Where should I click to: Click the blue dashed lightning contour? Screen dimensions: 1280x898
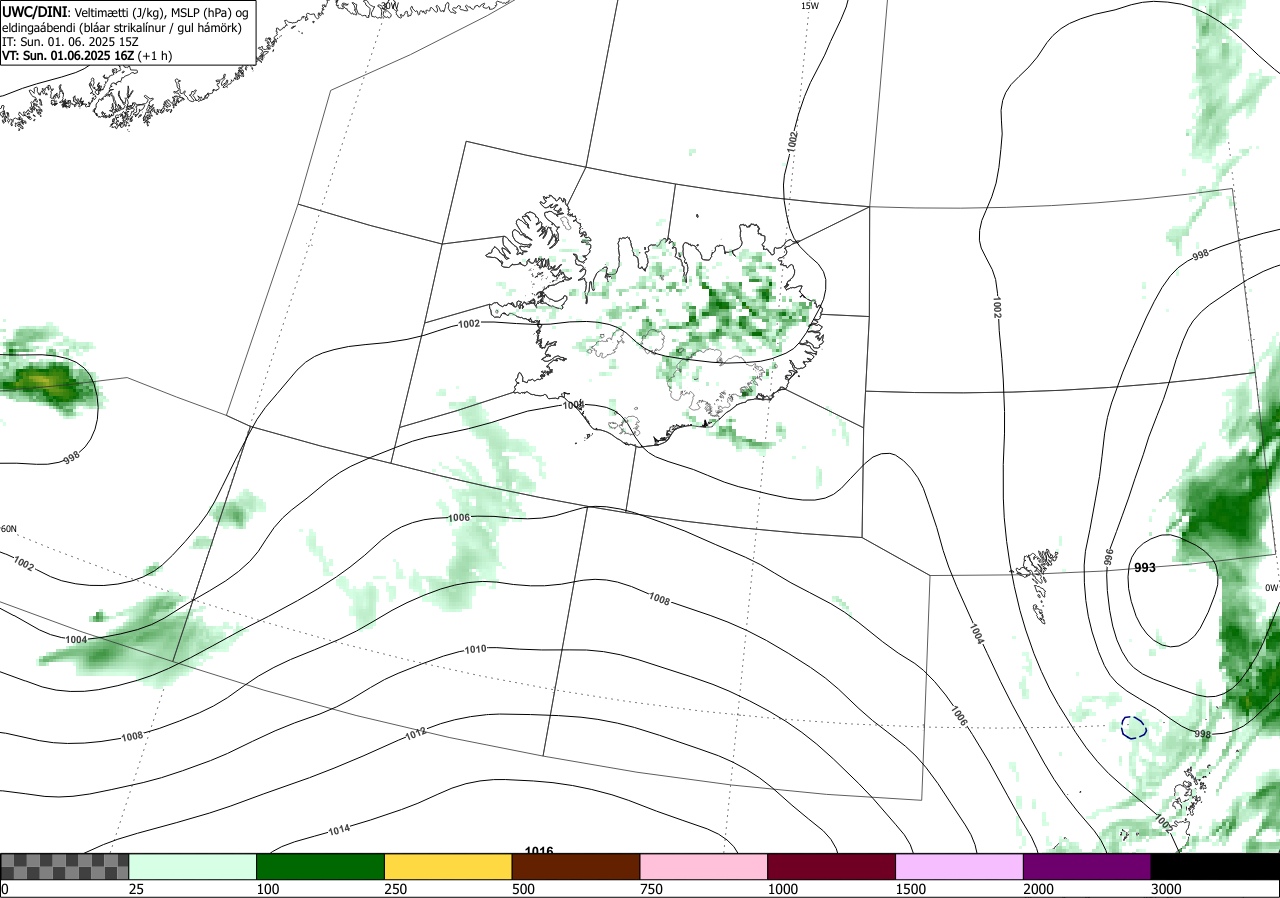pyautogui.click(x=1133, y=727)
